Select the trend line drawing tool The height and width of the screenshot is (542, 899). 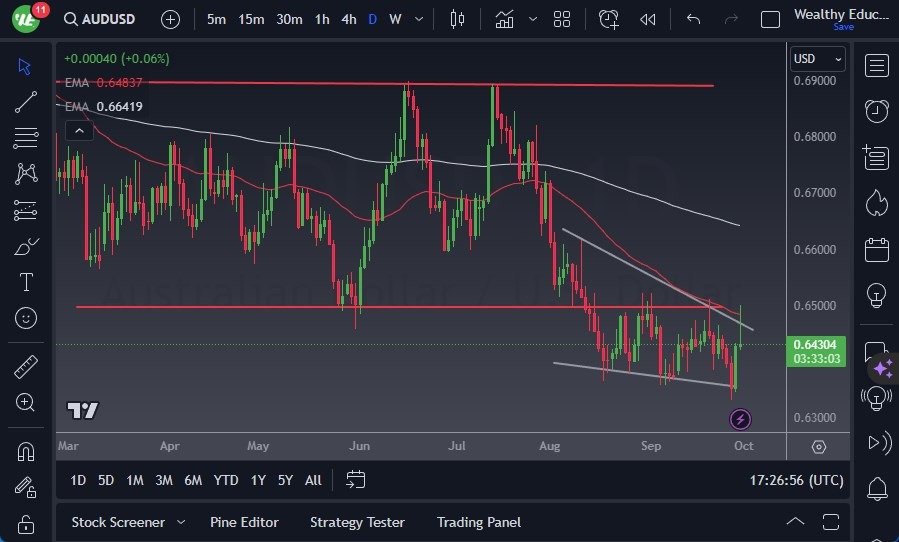pos(26,101)
